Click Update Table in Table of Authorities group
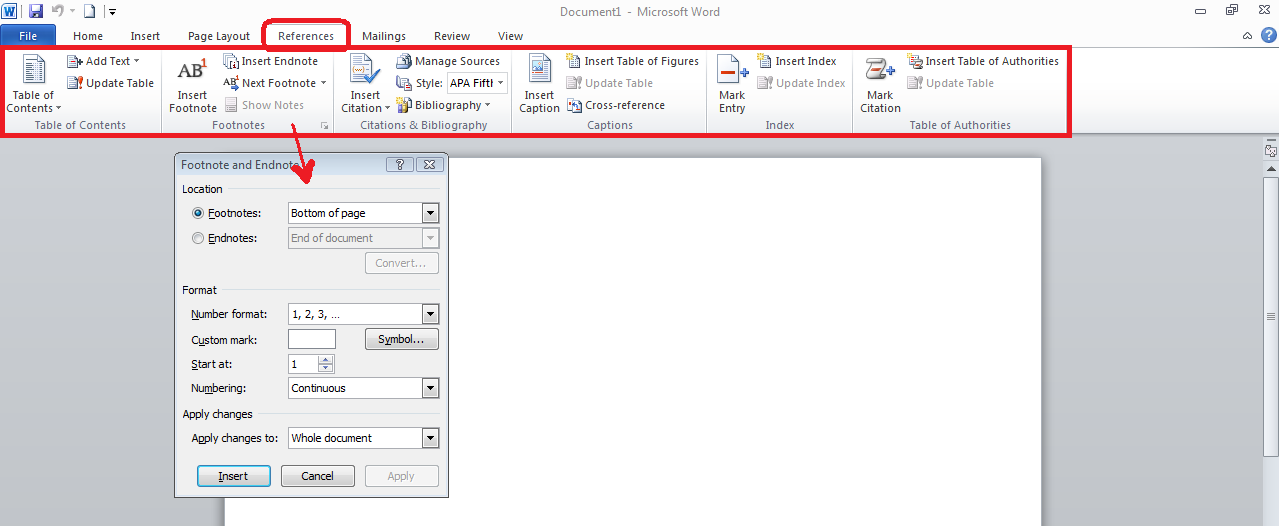The height and width of the screenshot is (526, 1279). 950,83
